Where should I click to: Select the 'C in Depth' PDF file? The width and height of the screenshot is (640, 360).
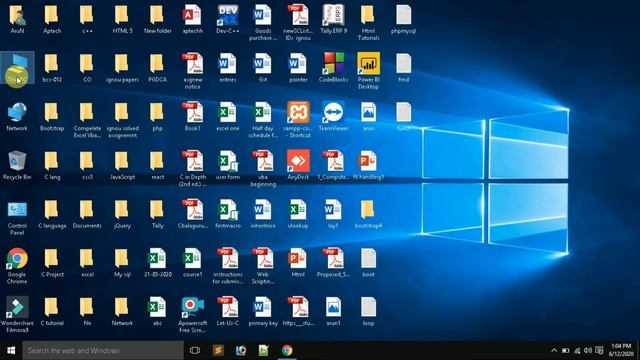(x=193, y=168)
